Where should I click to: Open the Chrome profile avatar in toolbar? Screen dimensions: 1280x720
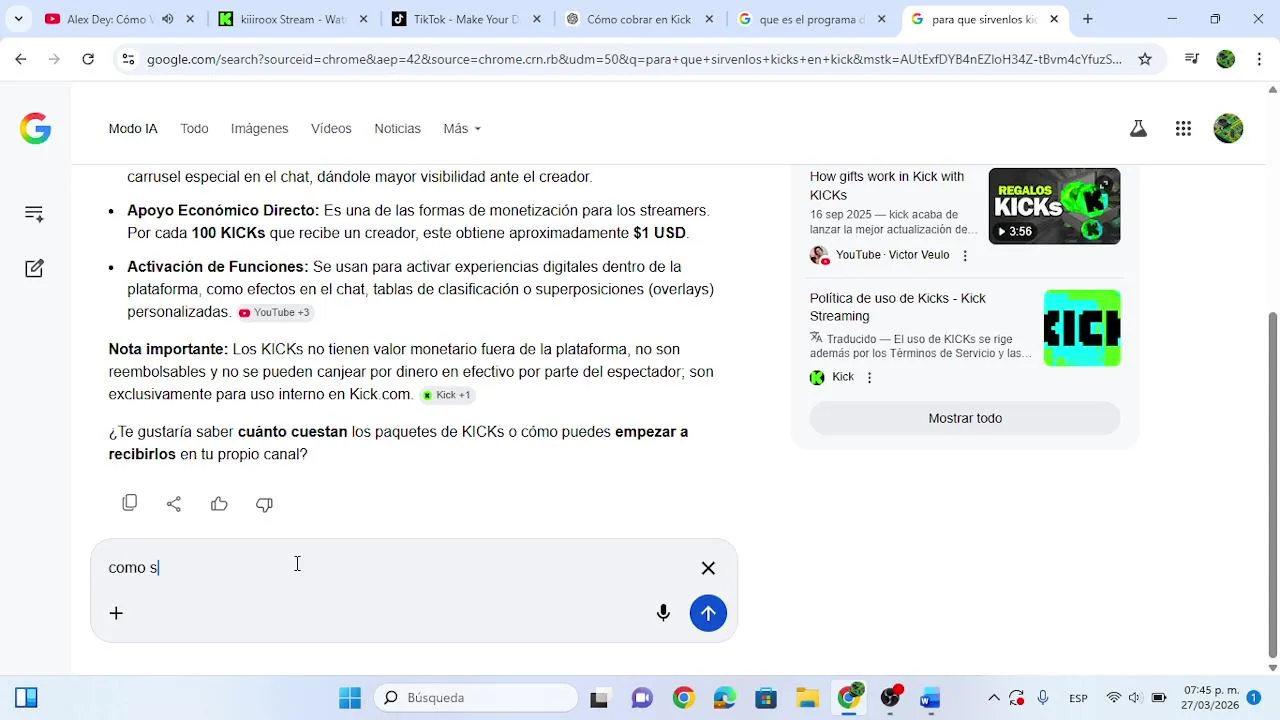click(1226, 59)
